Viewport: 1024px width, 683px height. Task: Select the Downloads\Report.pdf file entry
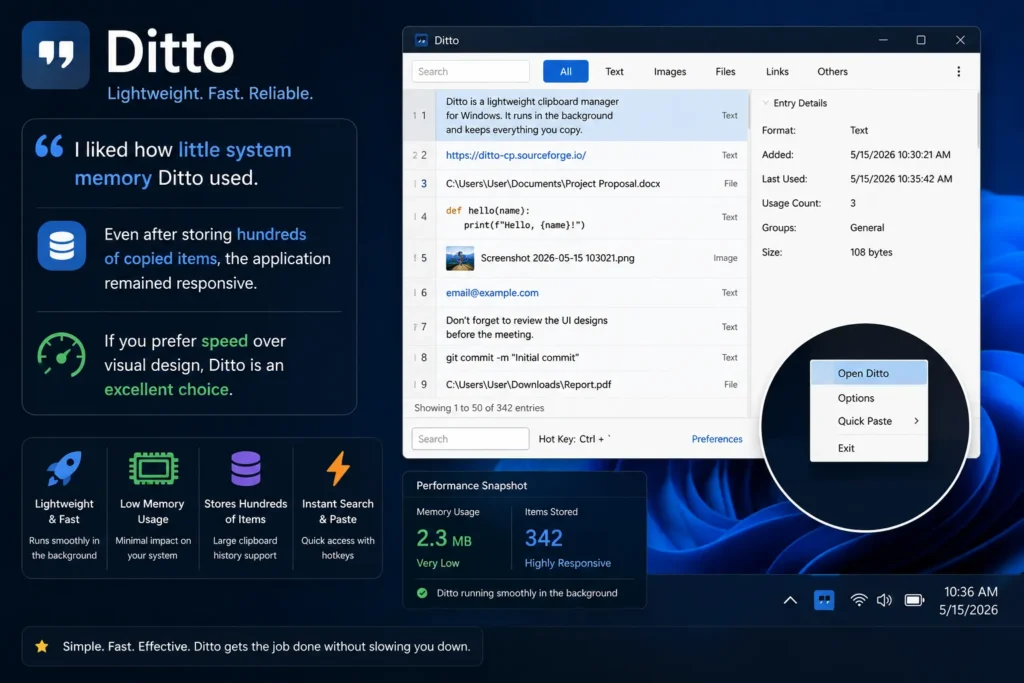coord(576,385)
